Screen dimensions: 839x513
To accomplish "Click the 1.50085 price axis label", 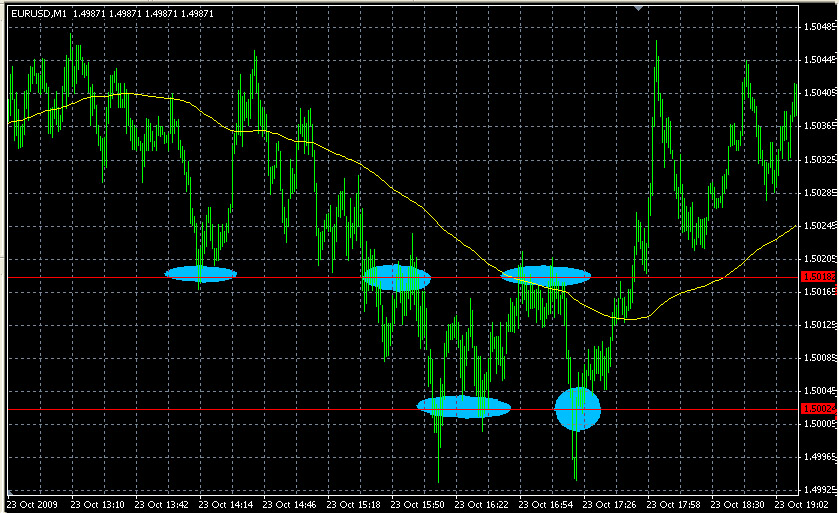I will pyautogui.click(x=819, y=357).
